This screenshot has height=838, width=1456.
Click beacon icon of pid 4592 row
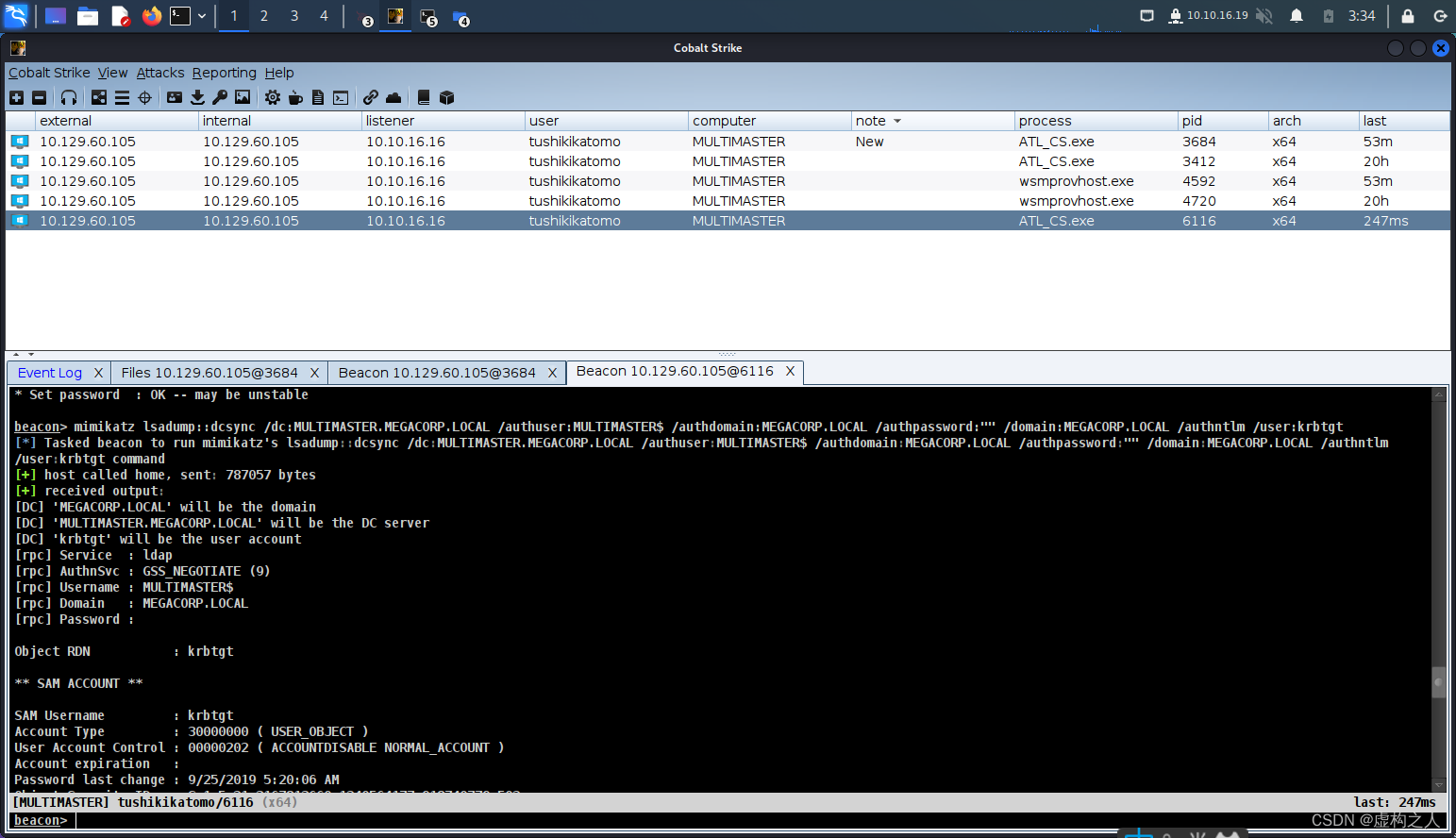tap(20, 181)
